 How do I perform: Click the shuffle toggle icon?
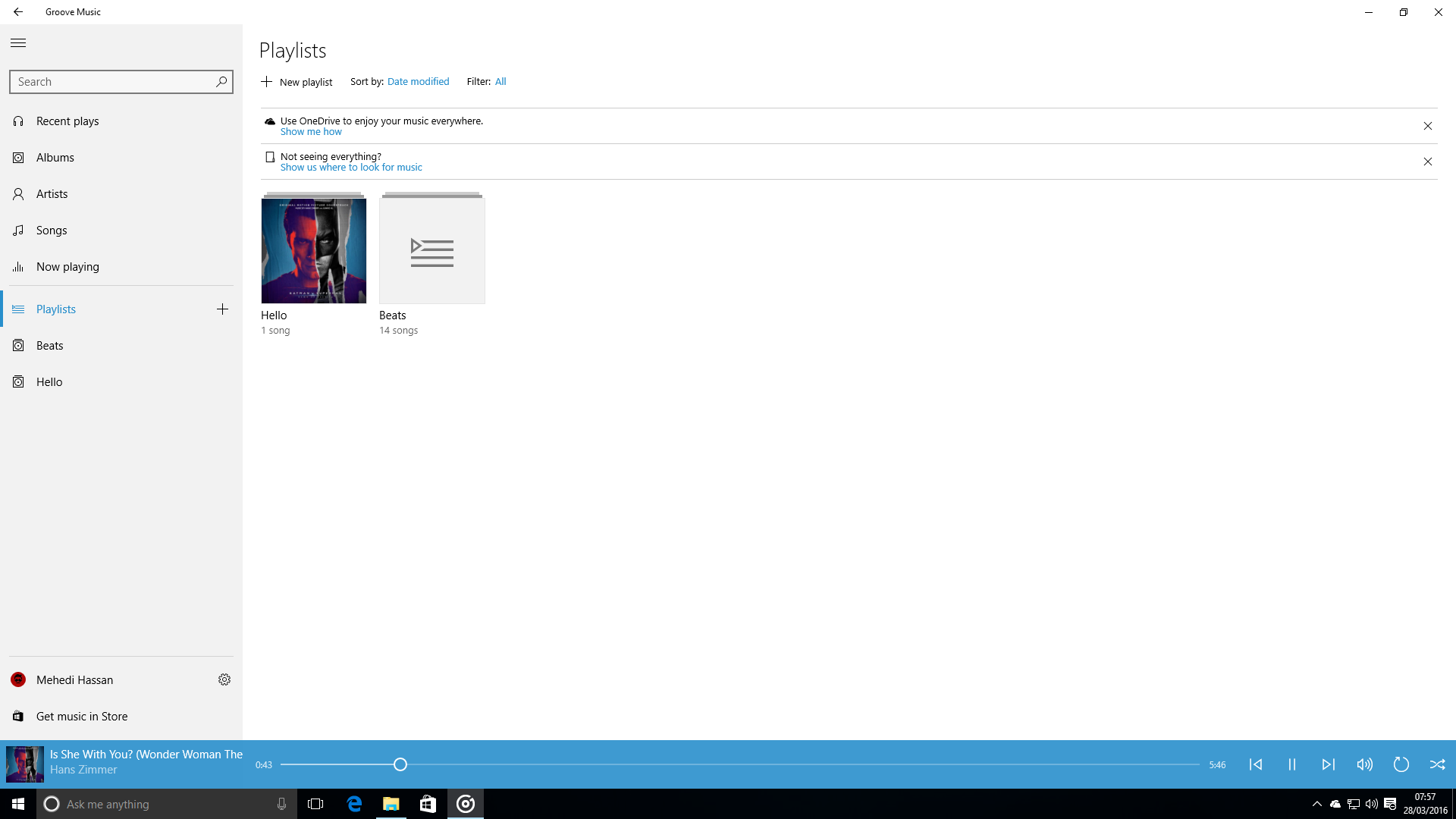click(1437, 764)
